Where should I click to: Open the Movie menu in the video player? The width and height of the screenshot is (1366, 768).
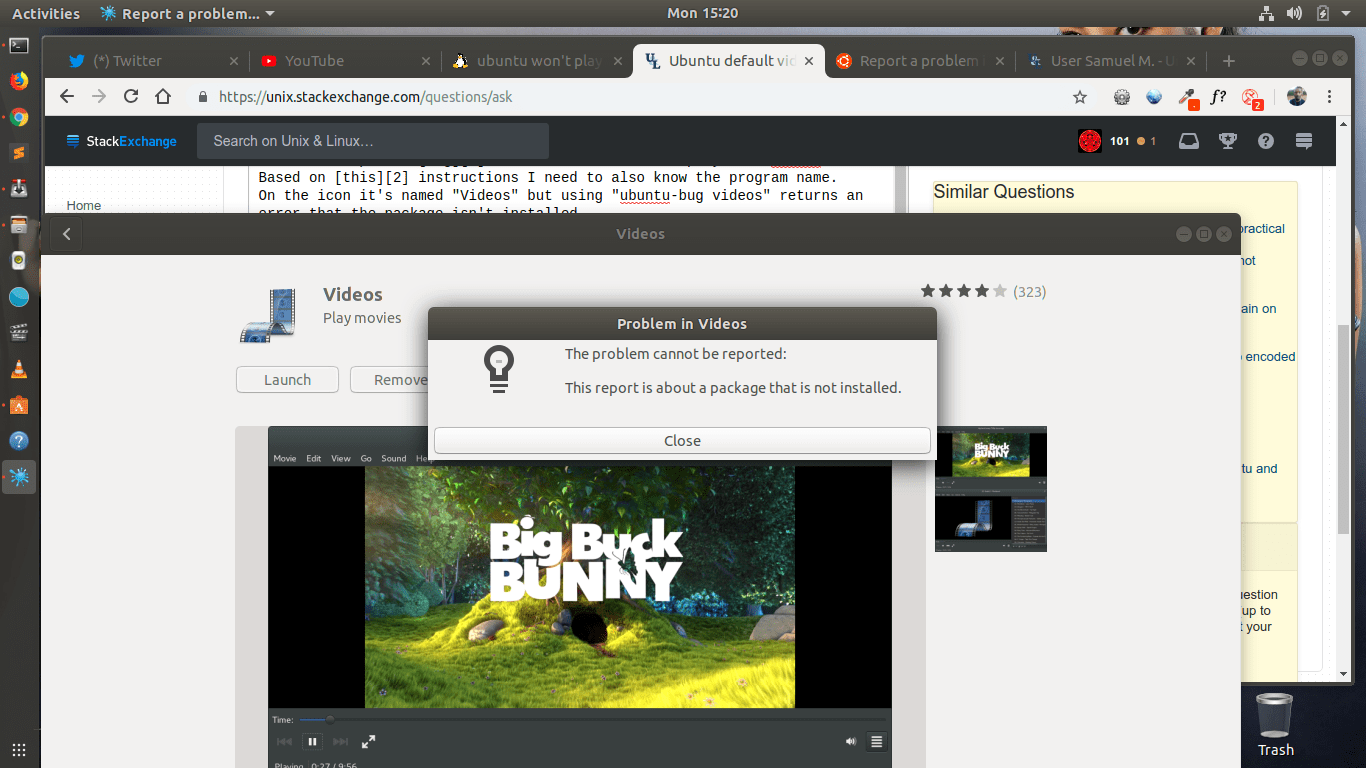pos(285,457)
